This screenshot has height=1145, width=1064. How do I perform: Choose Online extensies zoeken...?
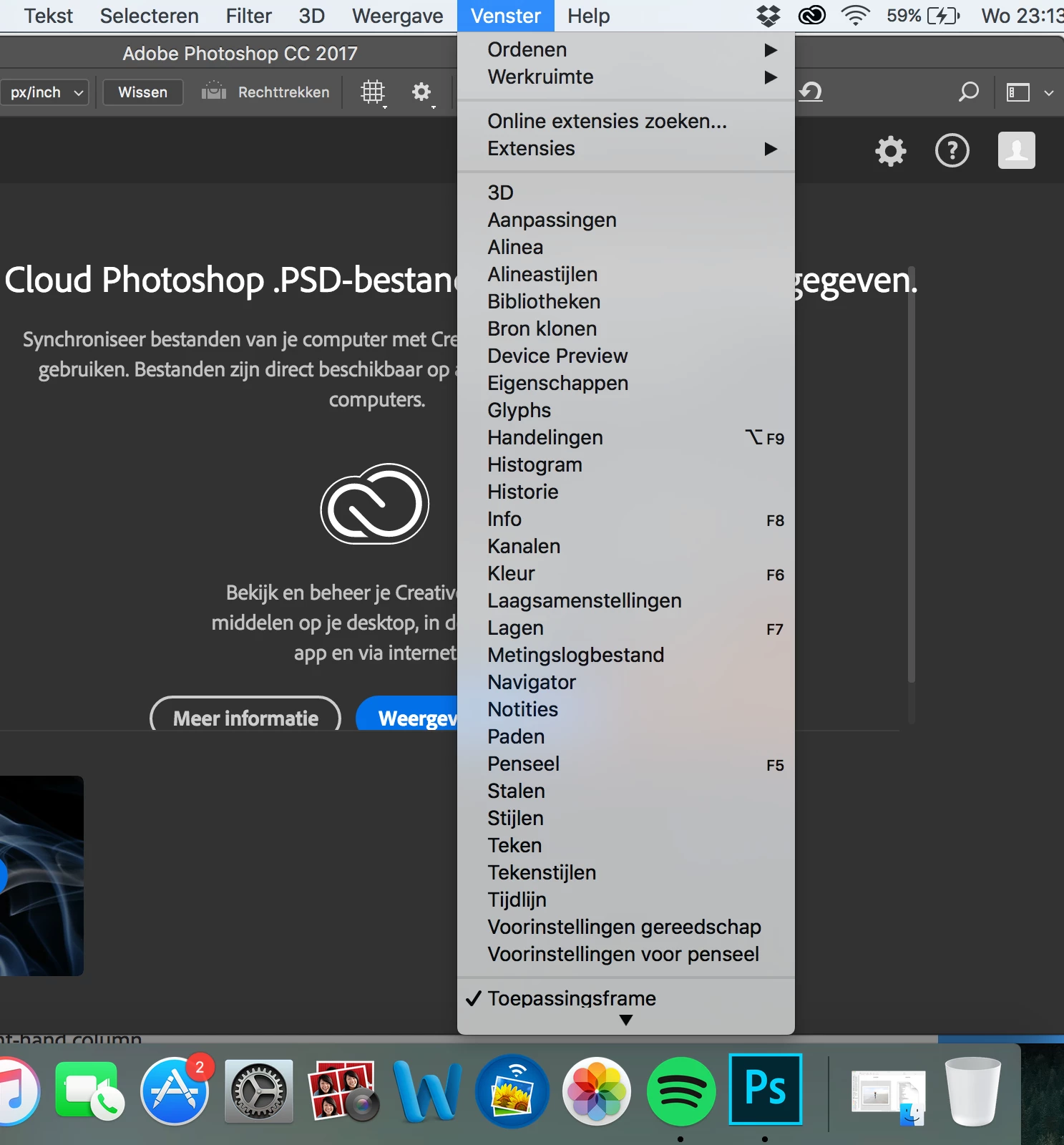pyautogui.click(x=626, y=121)
